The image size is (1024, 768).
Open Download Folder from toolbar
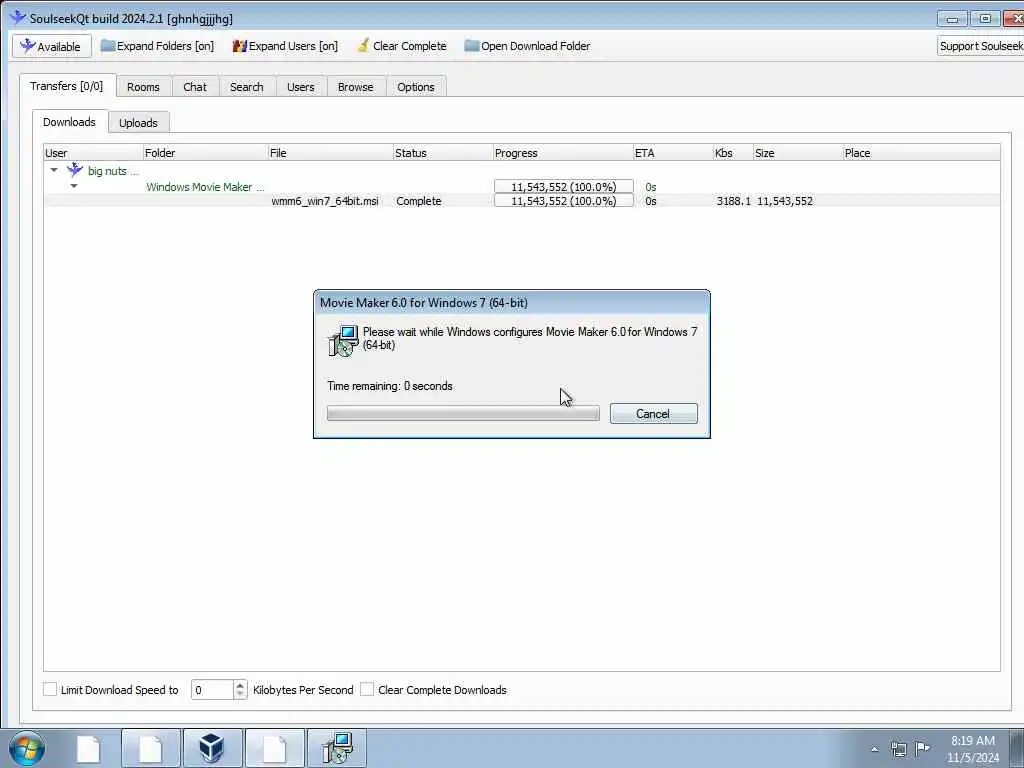click(x=527, y=46)
